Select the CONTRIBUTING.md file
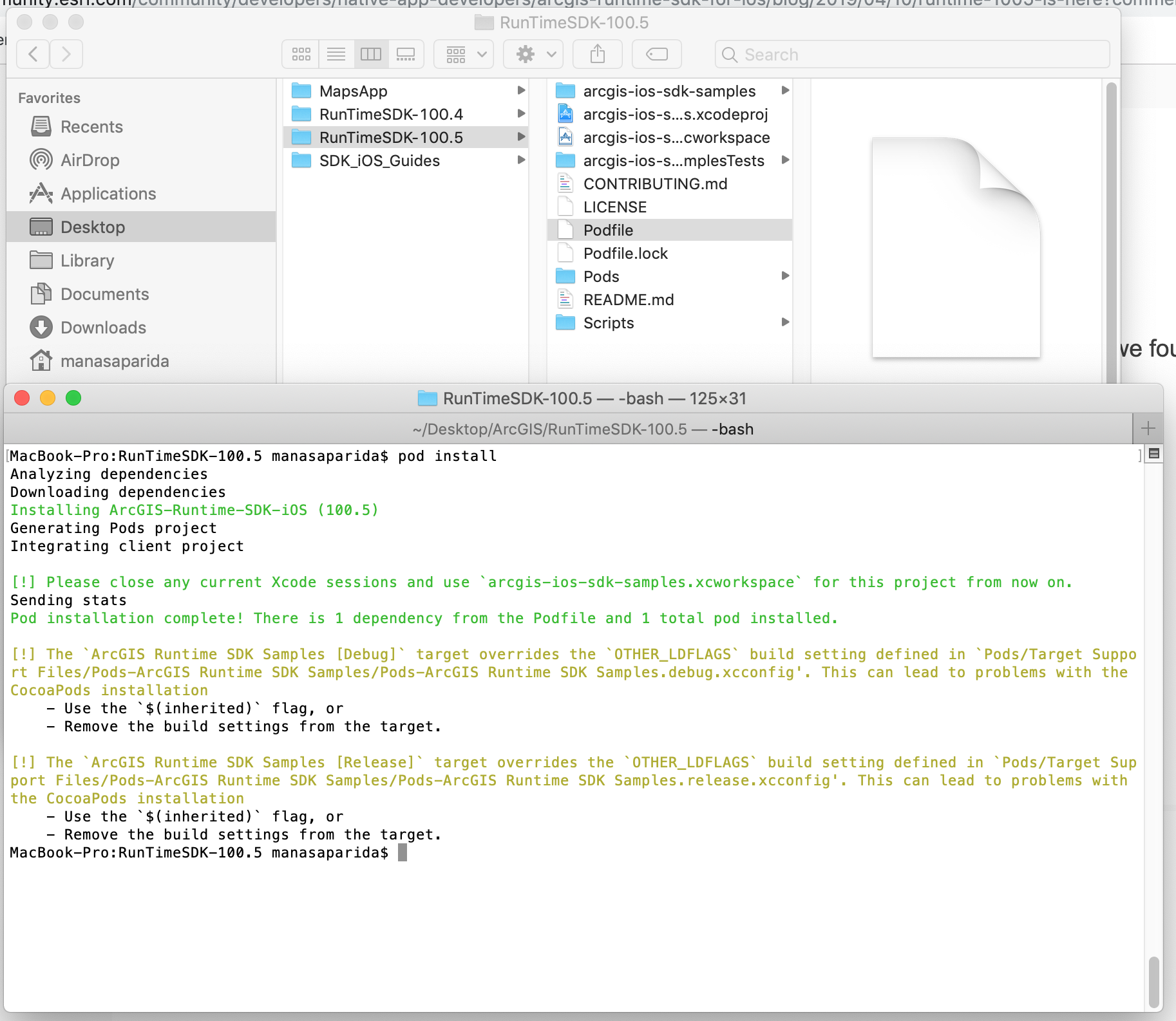The height and width of the screenshot is (1021, 1176). tap(670, 183)
